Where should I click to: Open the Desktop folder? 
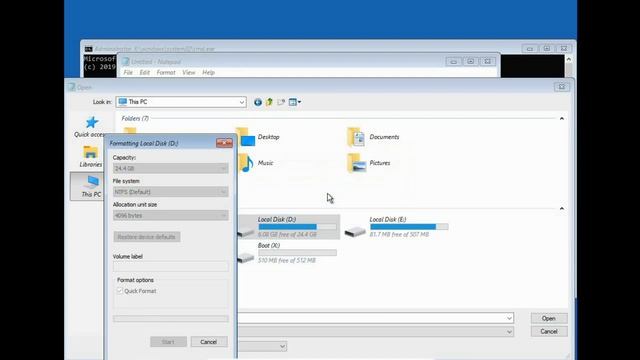point(259,137)
